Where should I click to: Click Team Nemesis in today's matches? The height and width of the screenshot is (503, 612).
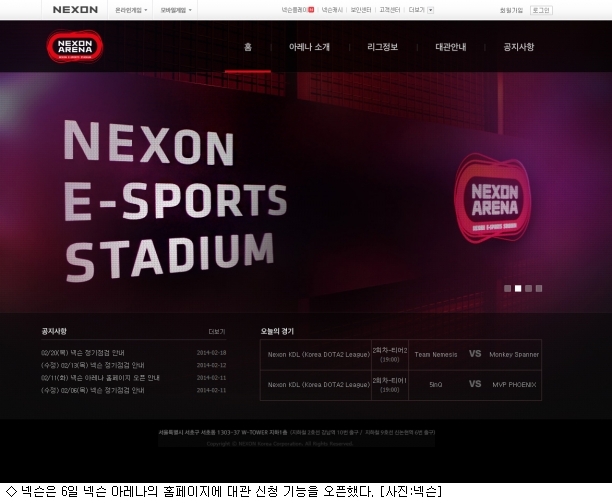[x=436, y=355]
